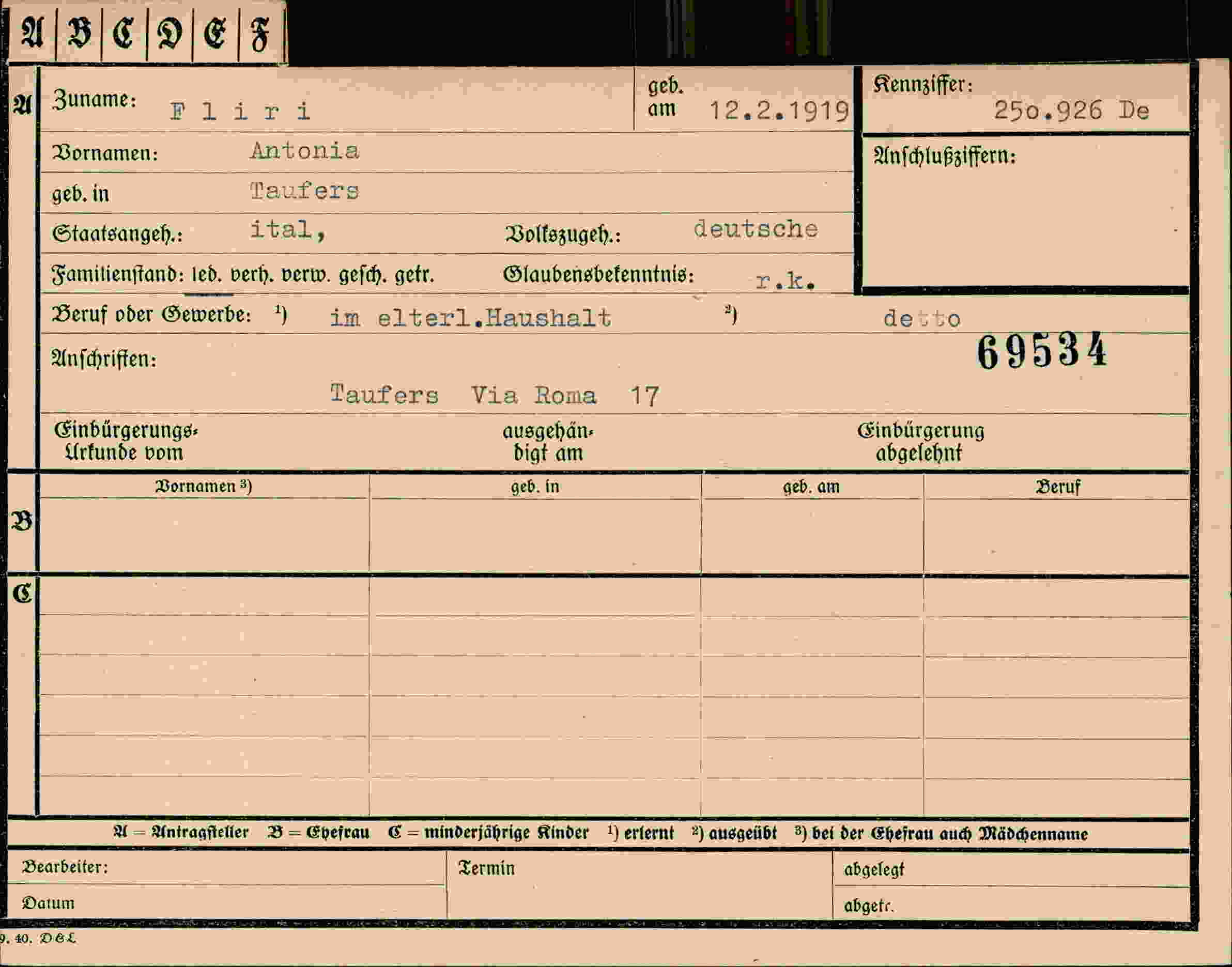Click the legend text 'A = Antragsteller'

181,833
